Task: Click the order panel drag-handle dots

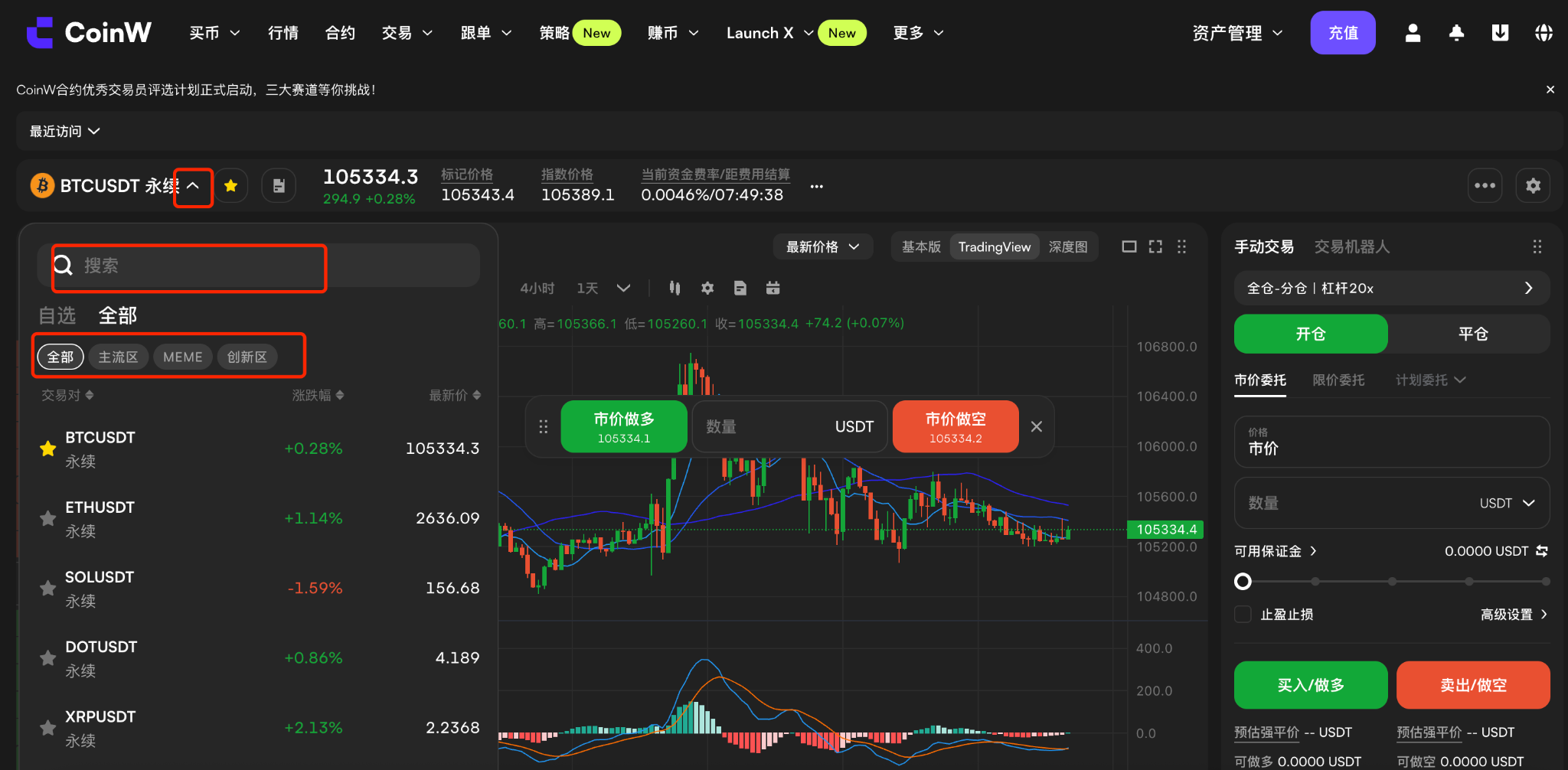Action: click(1537, 246)
